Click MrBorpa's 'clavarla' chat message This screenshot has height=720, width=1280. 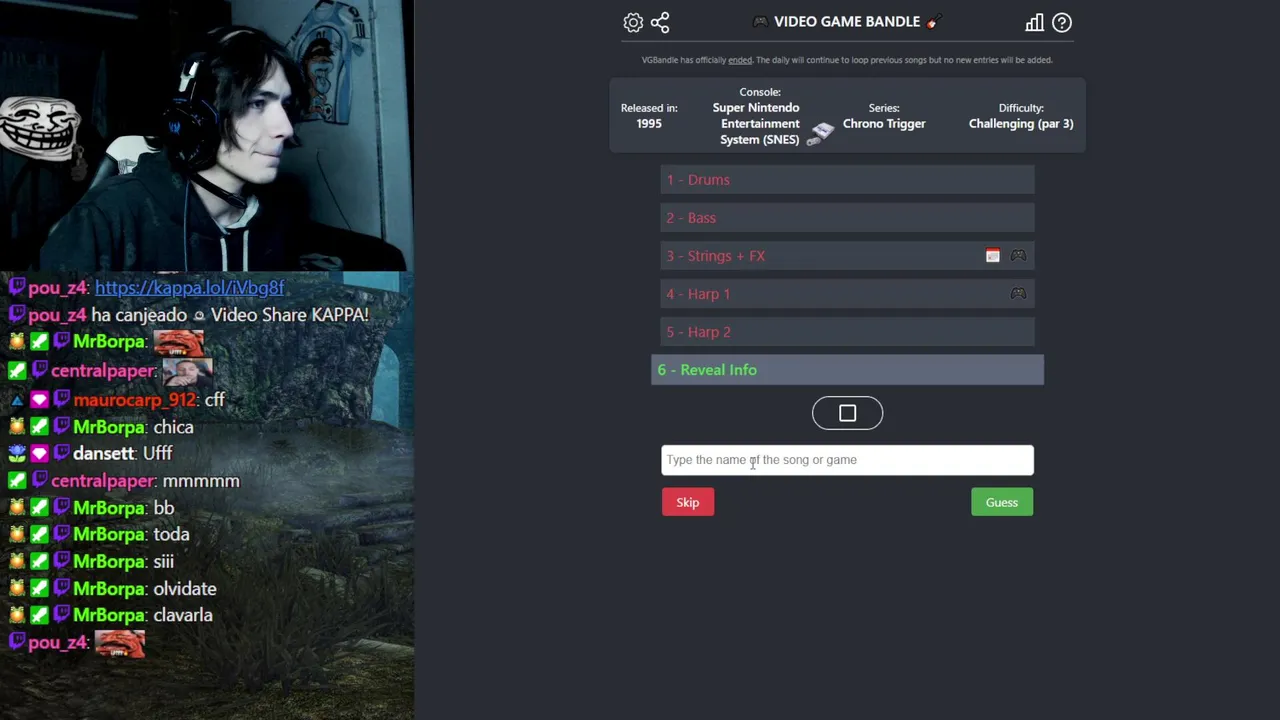coord(183,616)
